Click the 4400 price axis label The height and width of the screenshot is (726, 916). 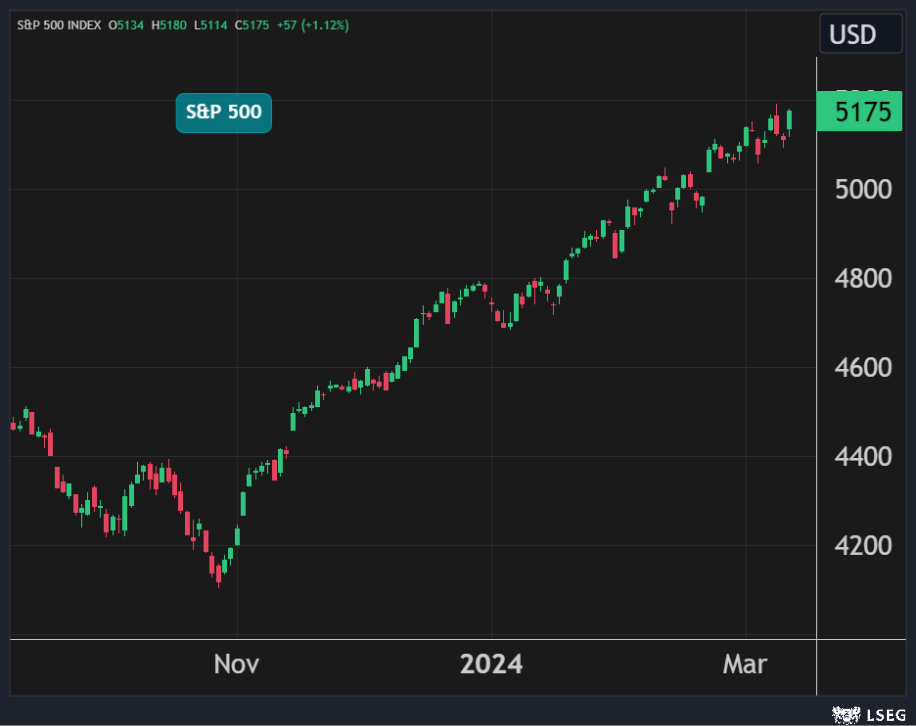point(862,457)
